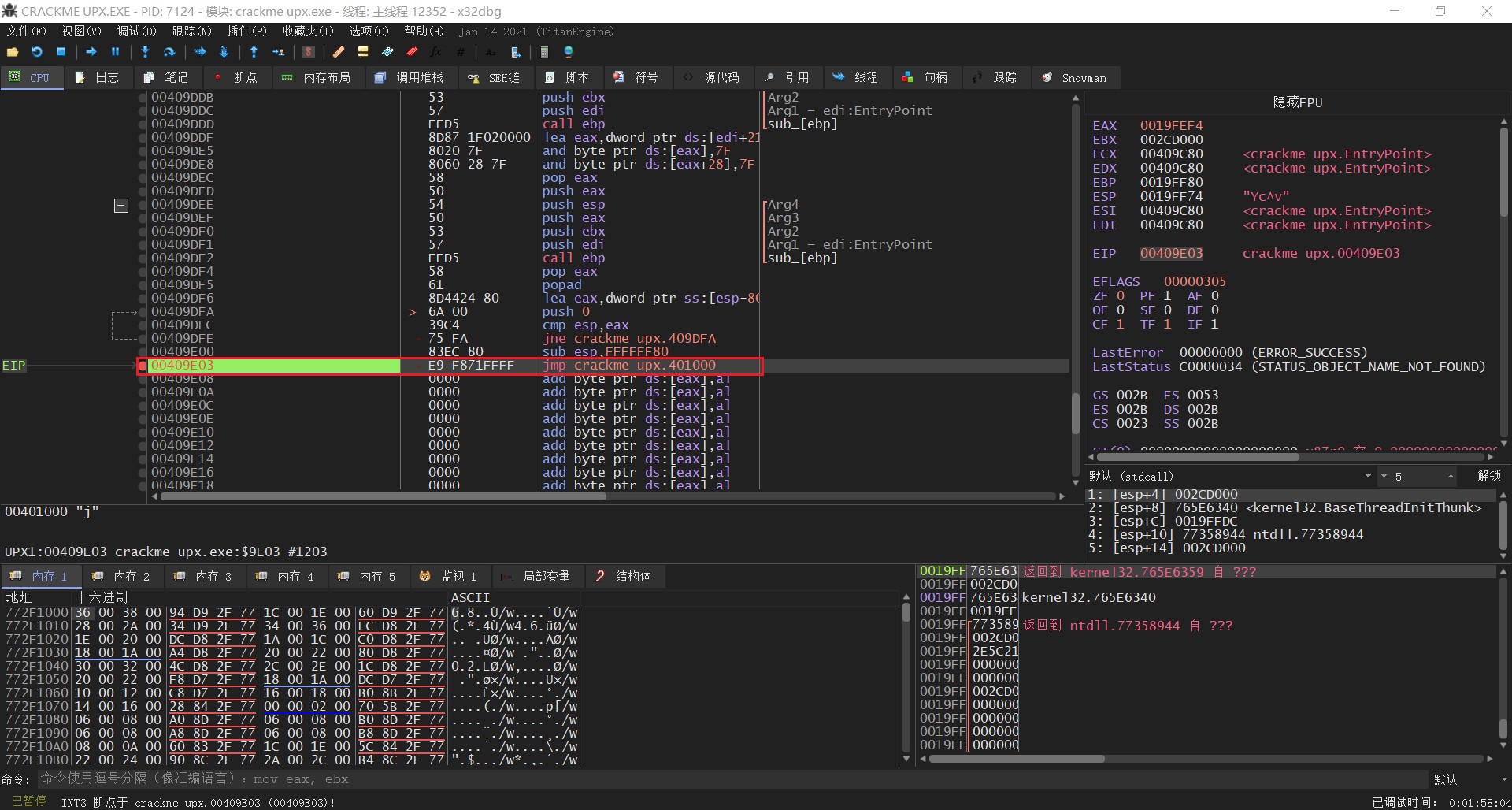Restart the debugged program via toolbar
Image resolution: width=1512 pixels, height=810 pixels.
(x=37, y=52)
